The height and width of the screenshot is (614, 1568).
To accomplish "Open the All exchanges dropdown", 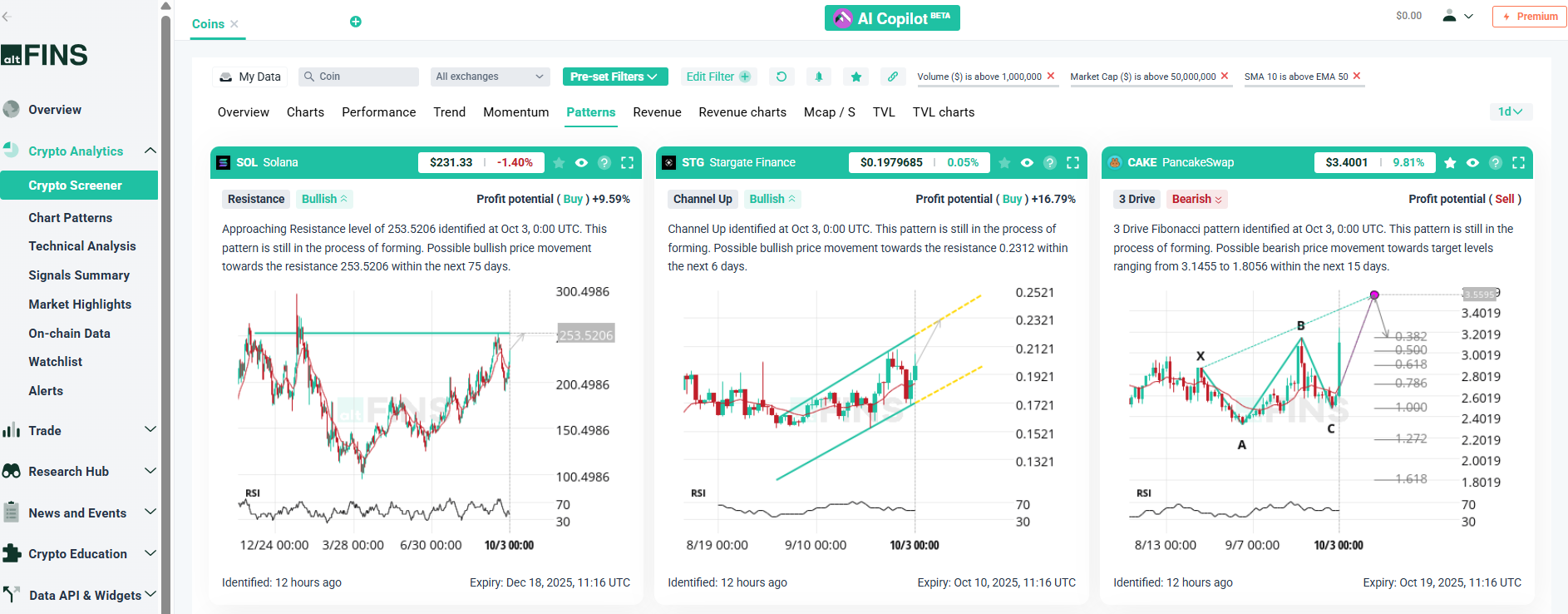I will coord(490,77).
